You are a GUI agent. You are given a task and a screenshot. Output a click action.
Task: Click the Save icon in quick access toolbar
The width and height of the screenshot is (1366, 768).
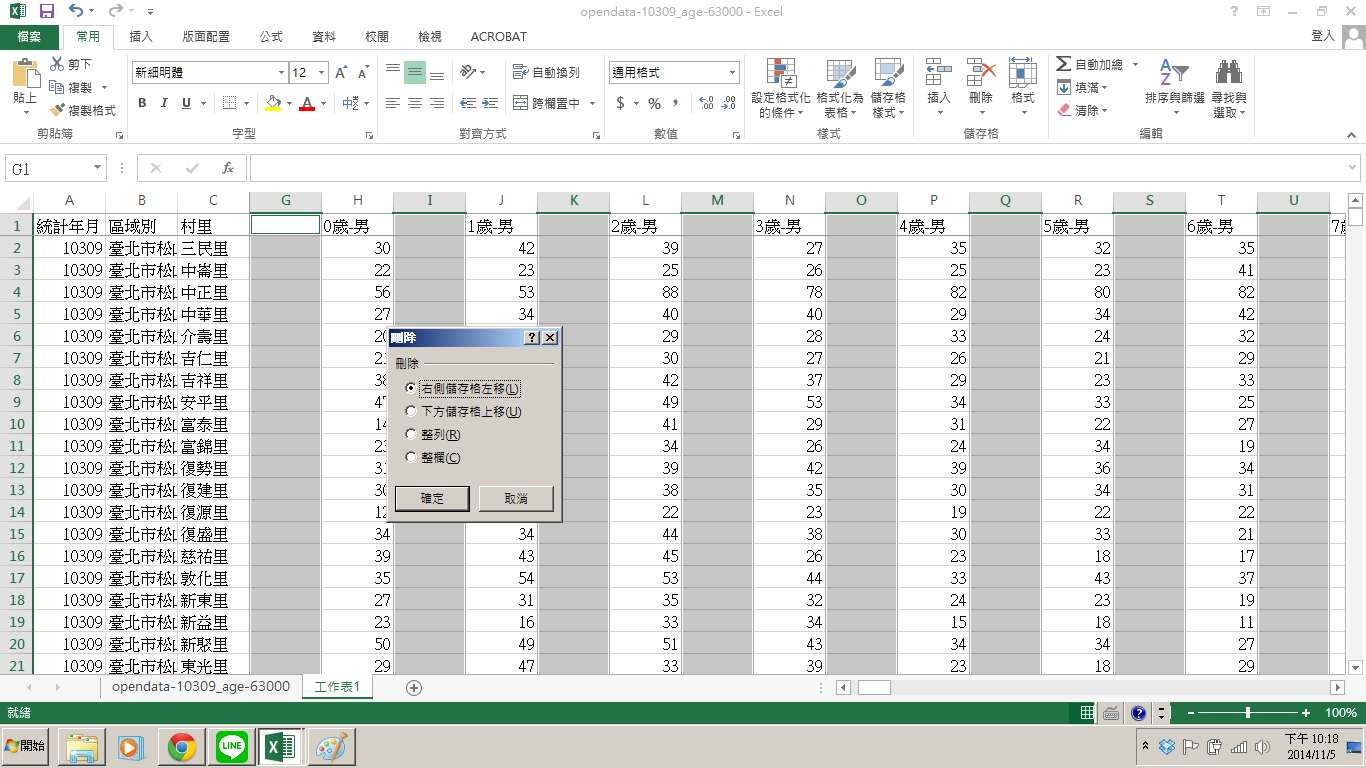point(46,11)
